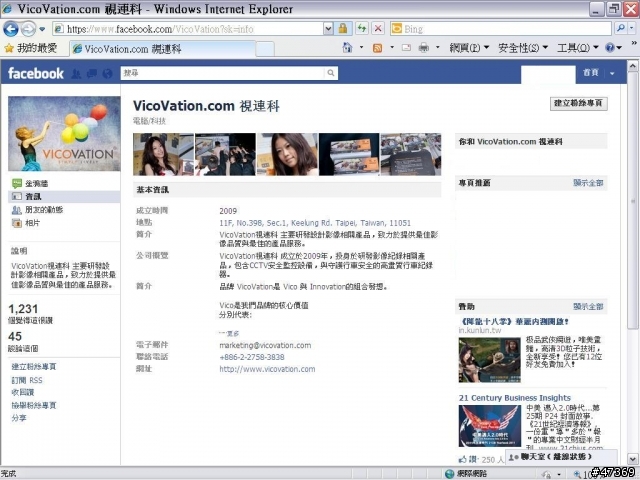The height and width of the screenshot is (480, 640).
Task: Click the scroll down arrow of page scrollbar
Action: pos(632,459)
